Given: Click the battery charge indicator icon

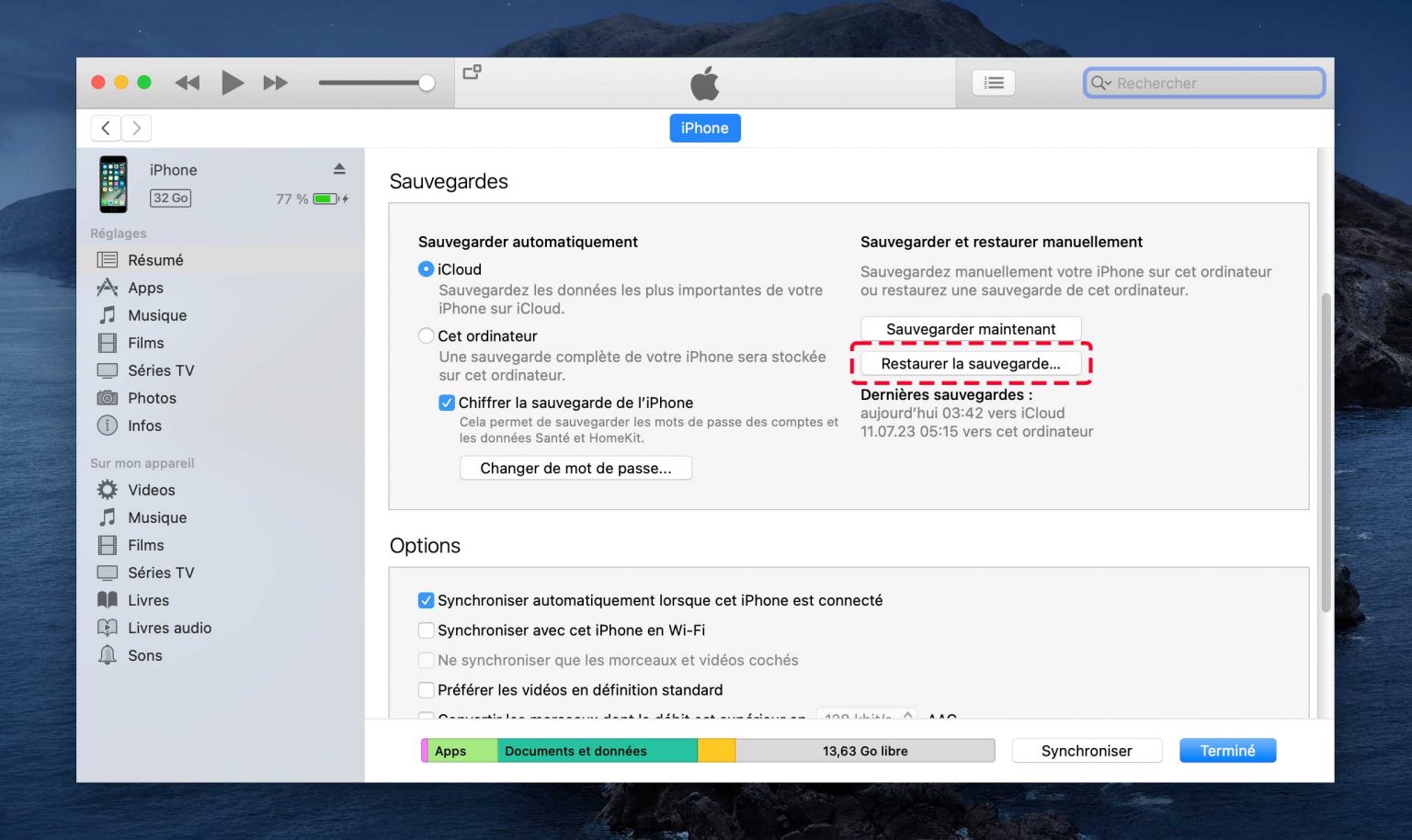Looking at the screenshot, I should coord(325,199).
